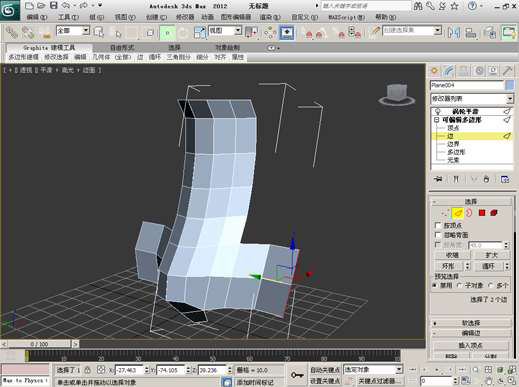Click the 收缩 (Shrink) button
Screen dimensions: 519x387
click(452, 255)
